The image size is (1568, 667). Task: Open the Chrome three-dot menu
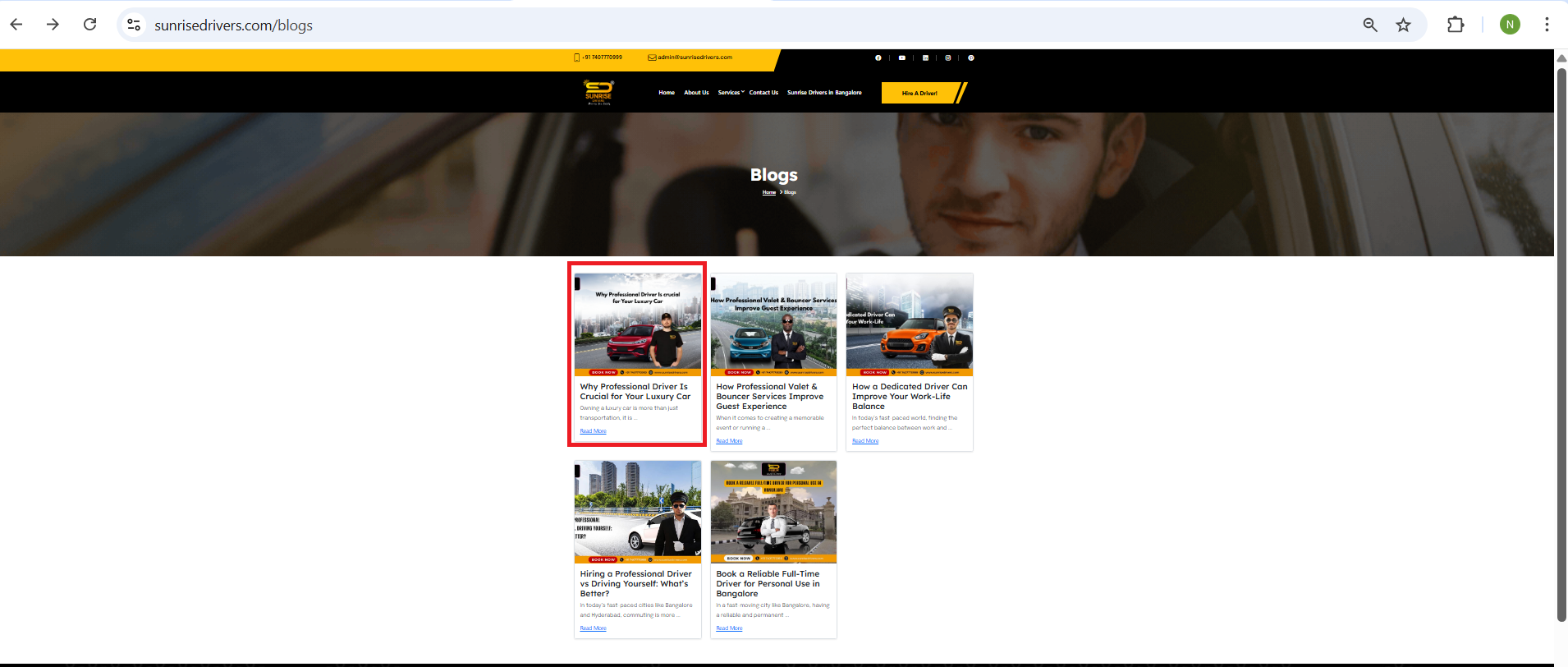[x=1546, y=25]
